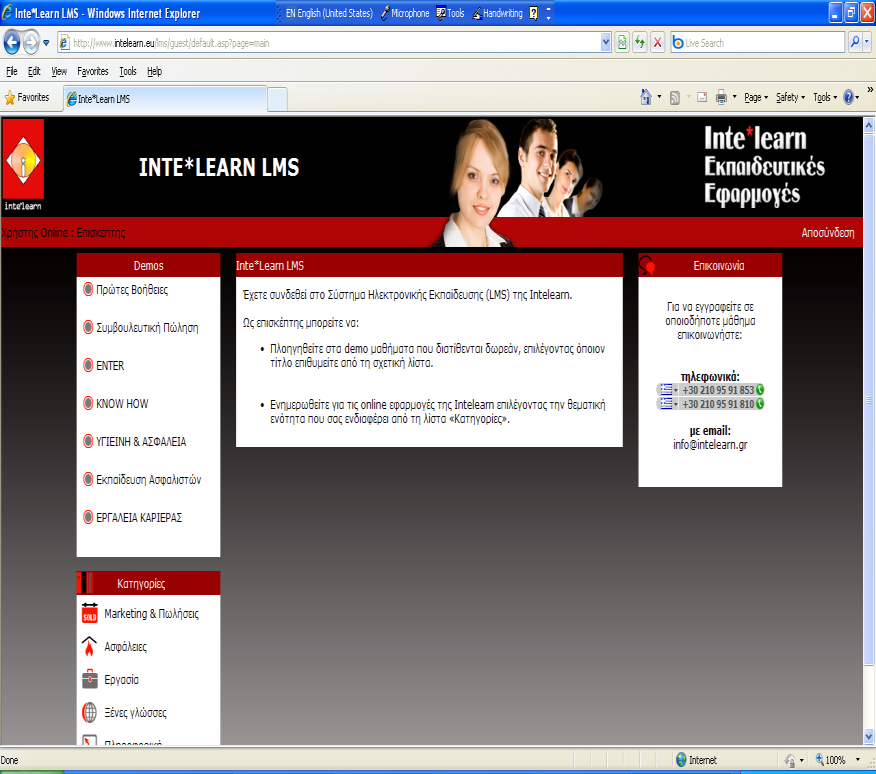Click the Microphone button in language bar
This screenshot has width=876, height=774.
coord(405,13)
